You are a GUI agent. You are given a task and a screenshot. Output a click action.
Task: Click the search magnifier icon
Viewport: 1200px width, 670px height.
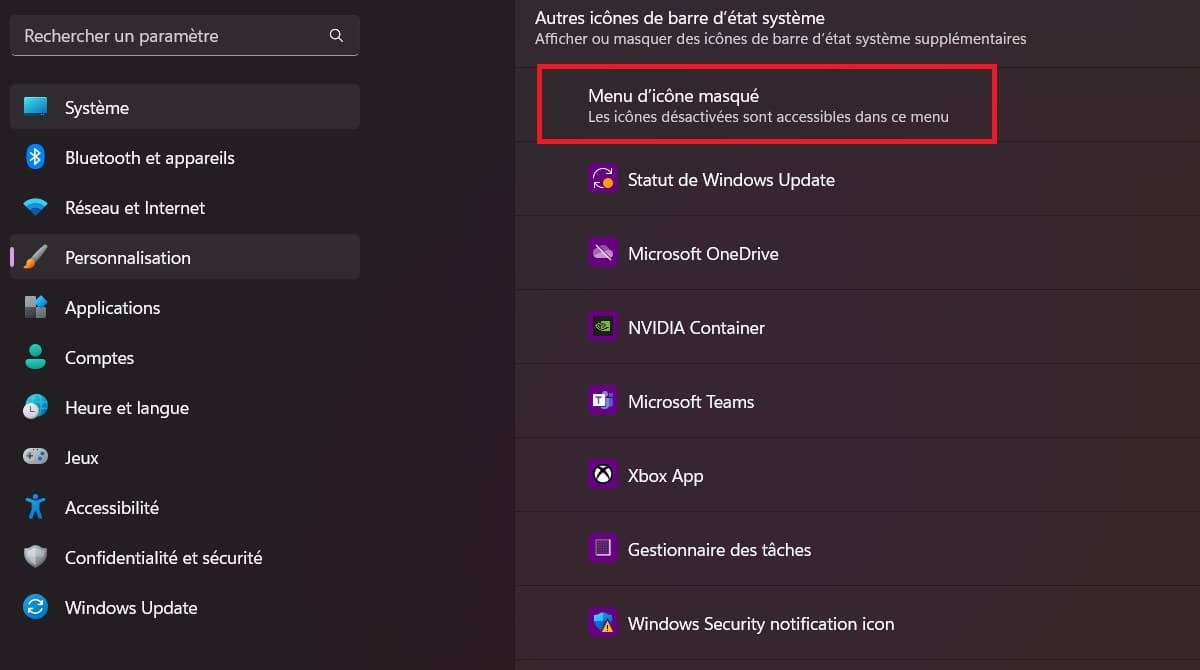coord(336,36)
